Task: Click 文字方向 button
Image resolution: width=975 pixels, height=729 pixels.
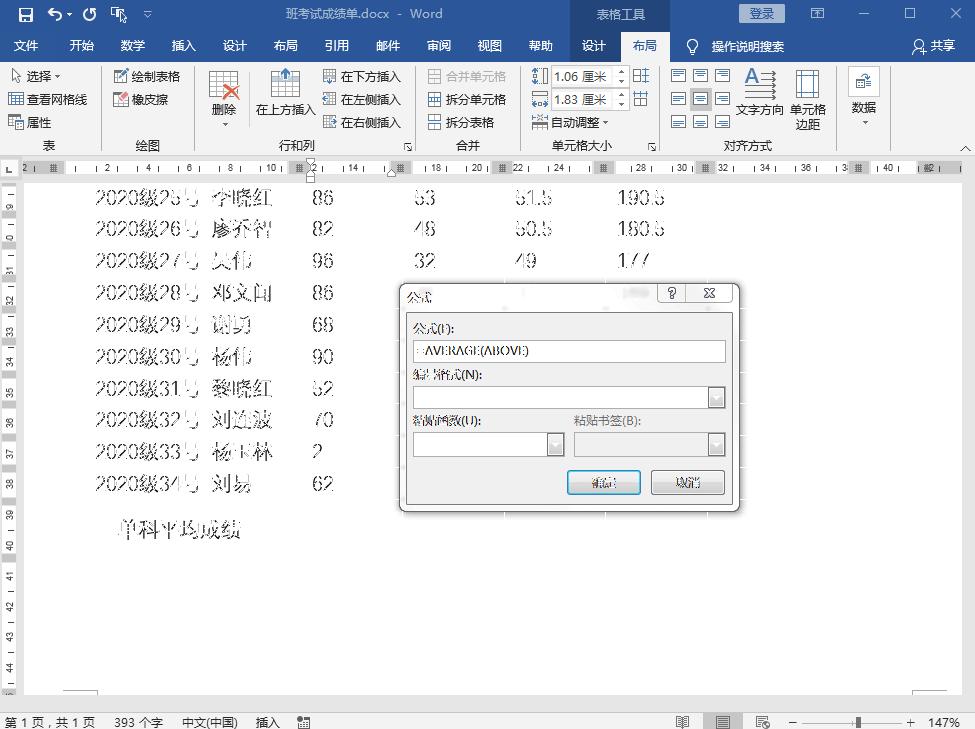Action: tap(759, 93)
